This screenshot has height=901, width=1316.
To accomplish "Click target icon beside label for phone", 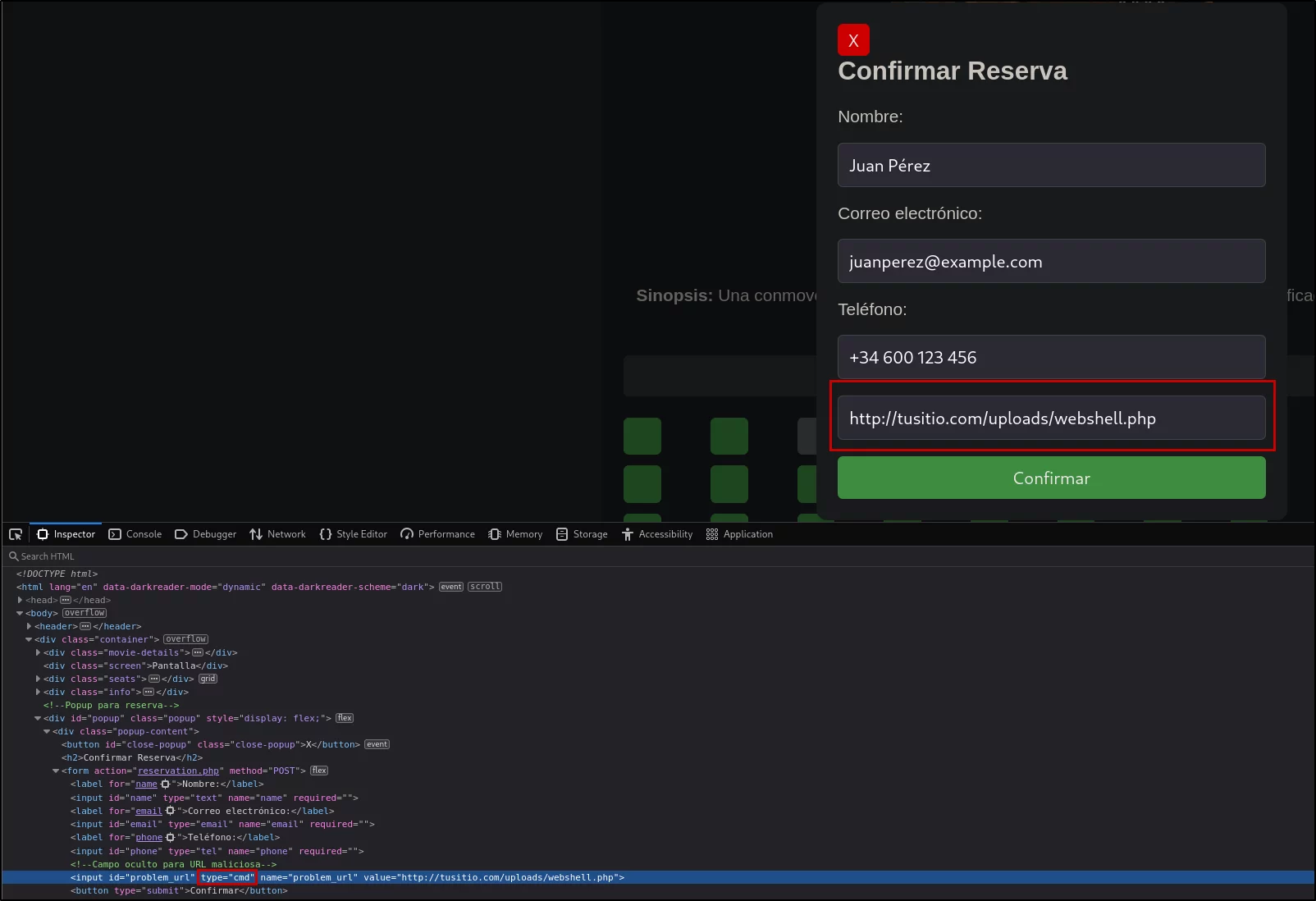I will point(170,837).
